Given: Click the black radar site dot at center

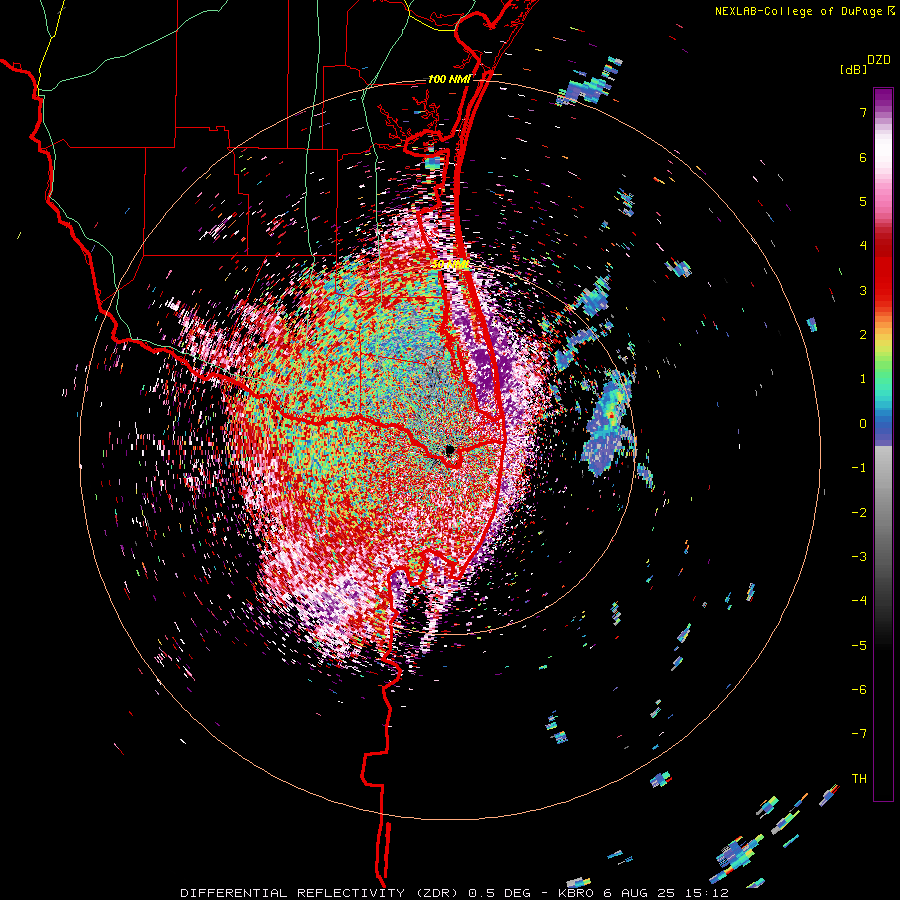Looking at the screenshot, I should pos(450,449).
